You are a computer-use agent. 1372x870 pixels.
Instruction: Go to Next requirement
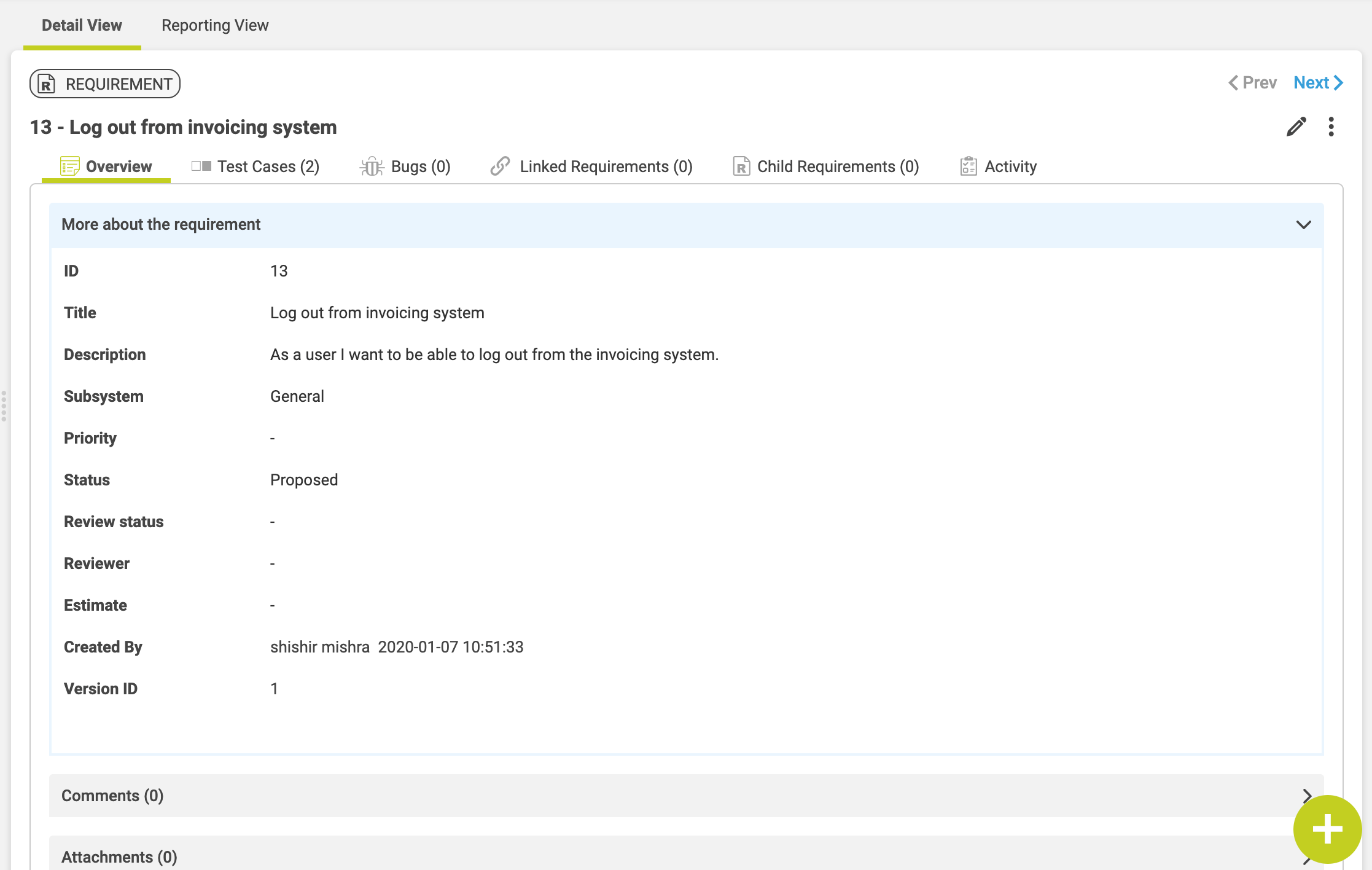[1318, 83]
